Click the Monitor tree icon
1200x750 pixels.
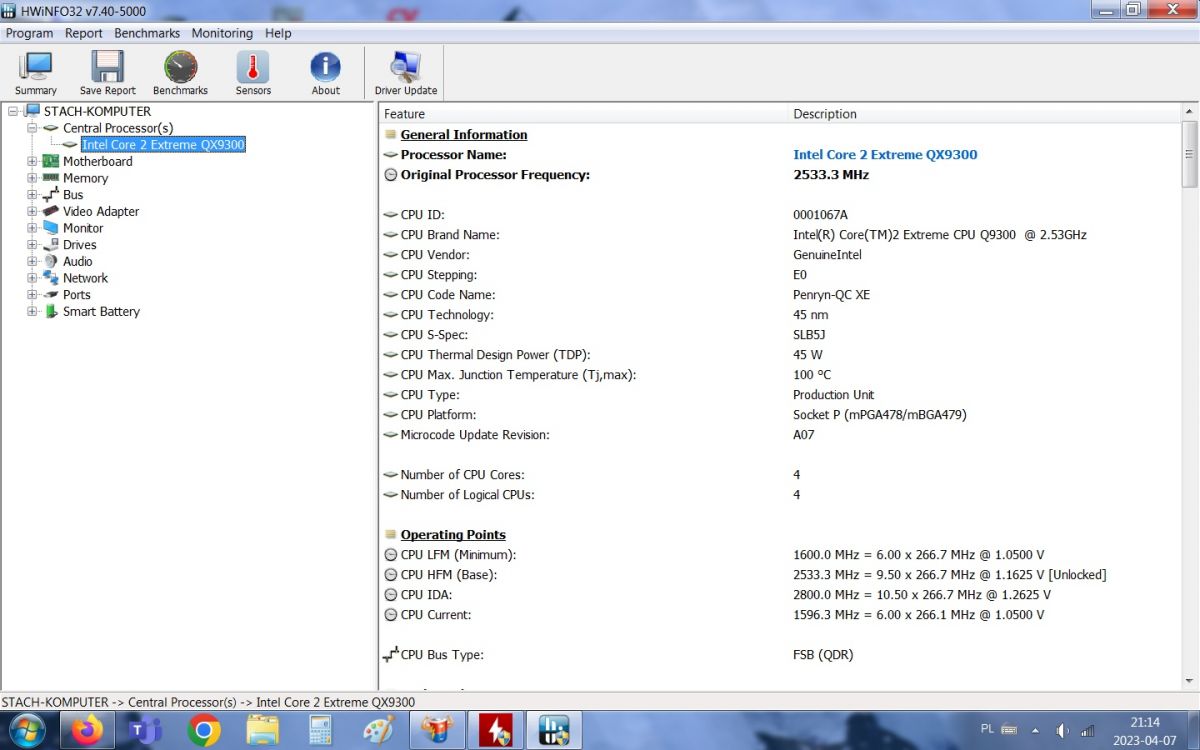click(51, 228)
